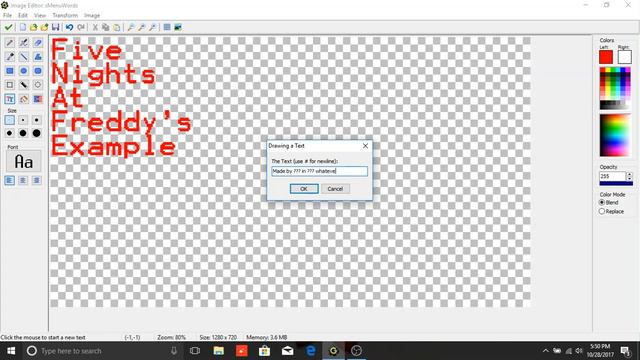Viewport: 640px width, 360px height.
Task: Set text alignment to right
Action: (37, 180)
